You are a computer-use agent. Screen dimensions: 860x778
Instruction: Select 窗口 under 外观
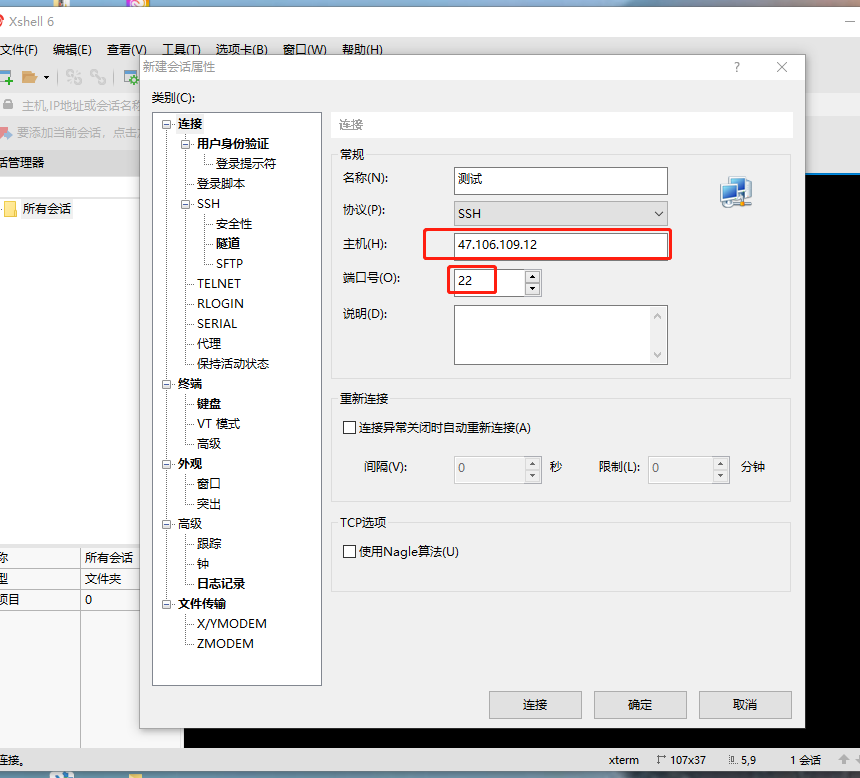tap(209, 484)
